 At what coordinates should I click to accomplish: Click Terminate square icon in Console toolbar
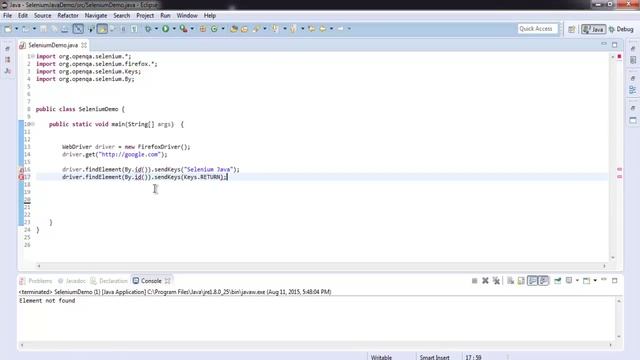coord(474,281)
